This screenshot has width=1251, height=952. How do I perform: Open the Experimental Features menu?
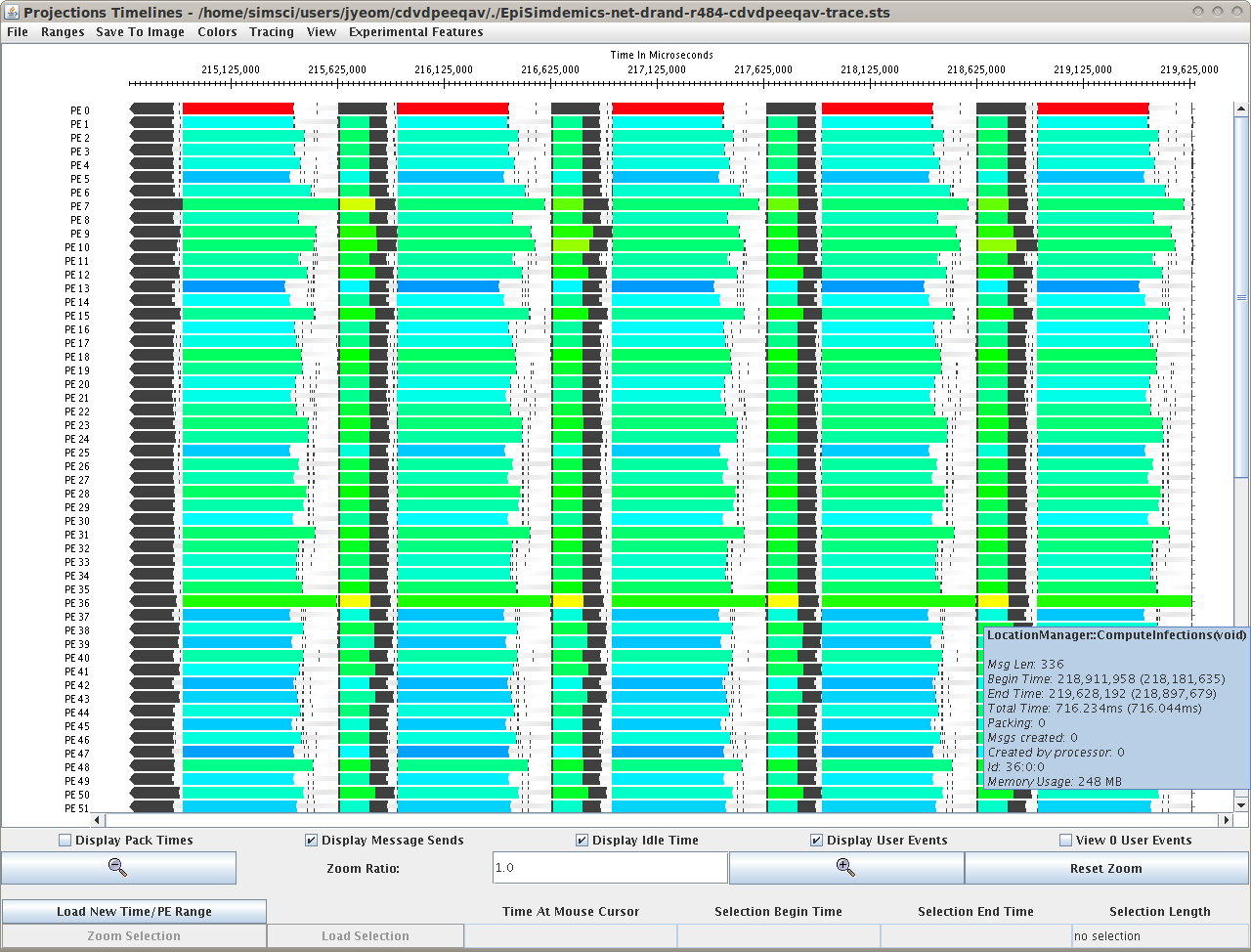click(415, 32)
